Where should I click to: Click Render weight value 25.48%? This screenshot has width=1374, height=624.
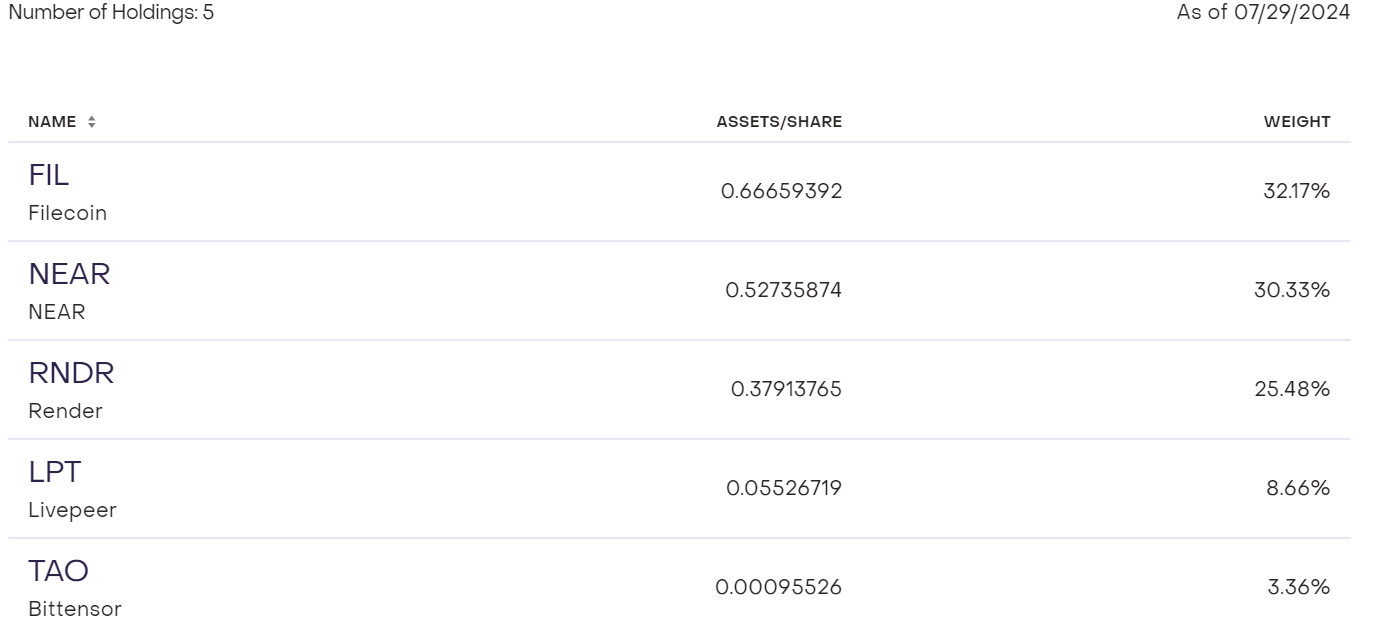[x=1292, y=389]
